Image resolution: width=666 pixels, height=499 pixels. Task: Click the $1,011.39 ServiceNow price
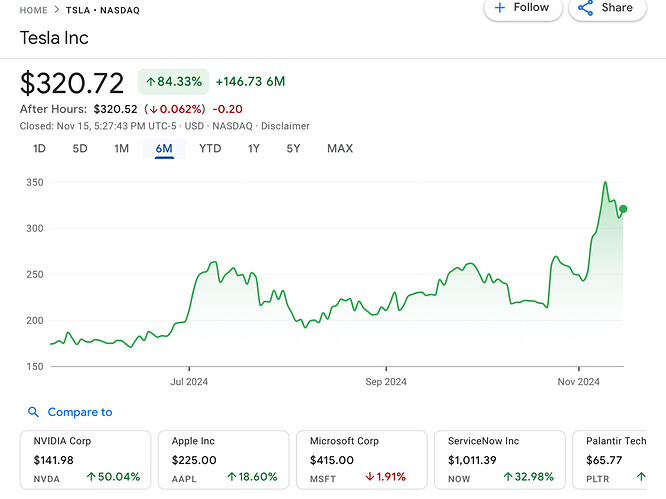pyautogui.click(x=472, y=460)
